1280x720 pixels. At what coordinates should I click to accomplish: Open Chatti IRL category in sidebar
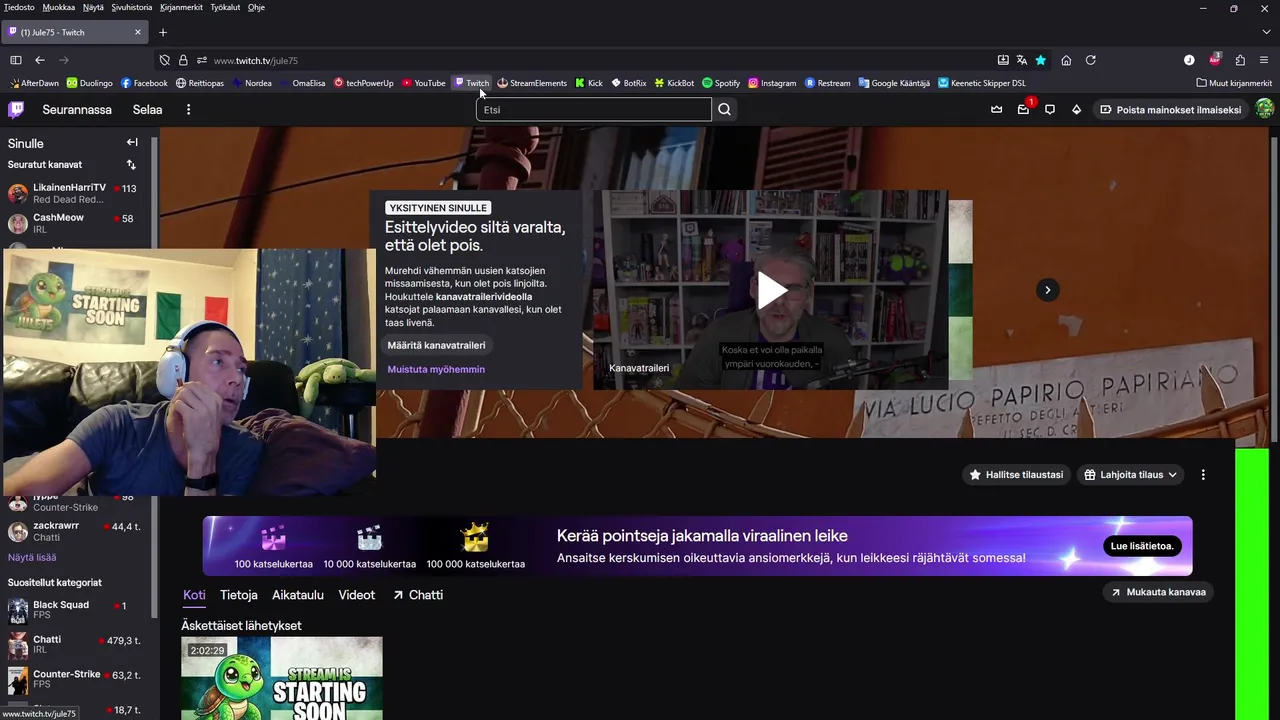pos(75,645)
